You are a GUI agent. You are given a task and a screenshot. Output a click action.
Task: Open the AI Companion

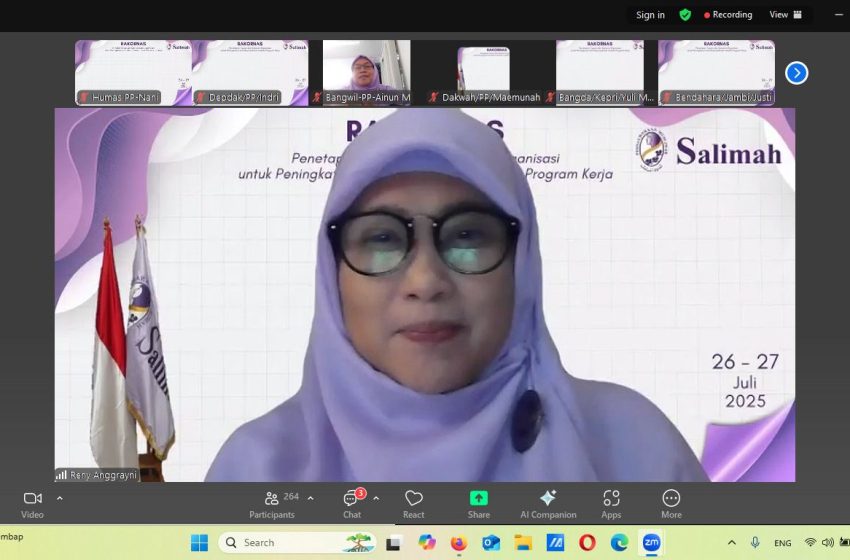(548, 503)
